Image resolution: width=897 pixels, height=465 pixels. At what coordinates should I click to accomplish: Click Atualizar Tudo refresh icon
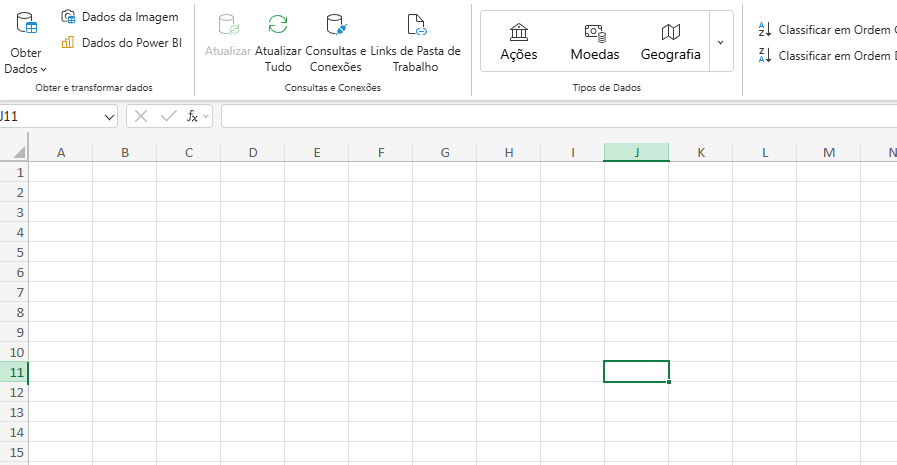278,25
